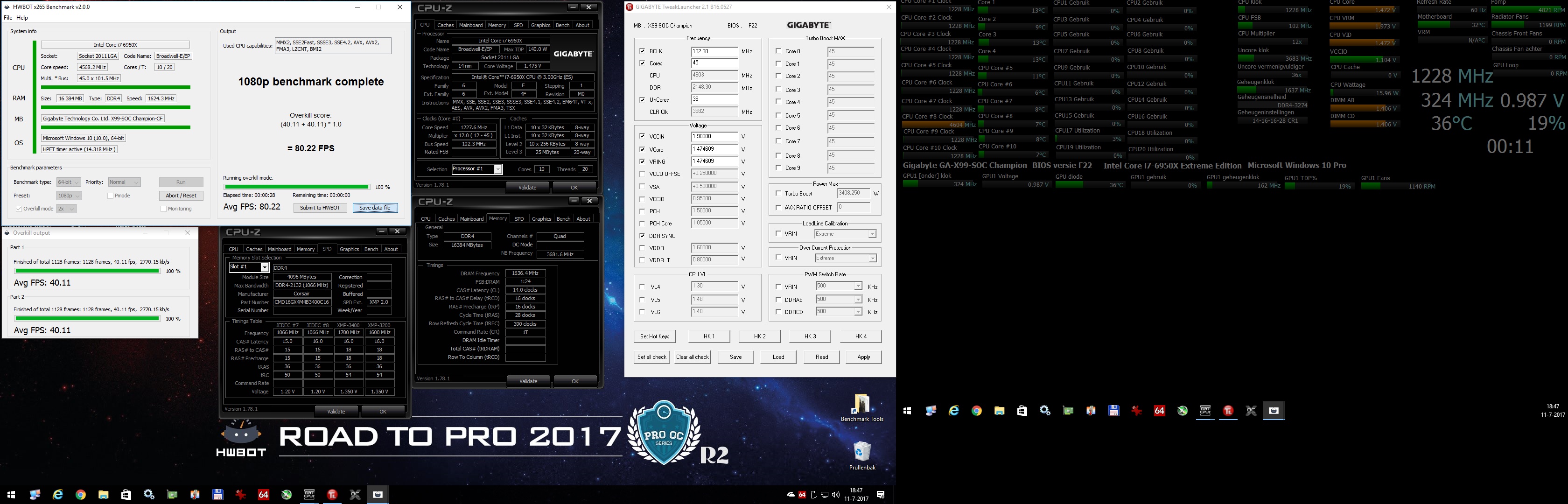The image size is (1568, 504).
Task: Click CPU-Z icon on the second monitor's taskbar
Action: pyautogui.click(x=1205, y=411)
